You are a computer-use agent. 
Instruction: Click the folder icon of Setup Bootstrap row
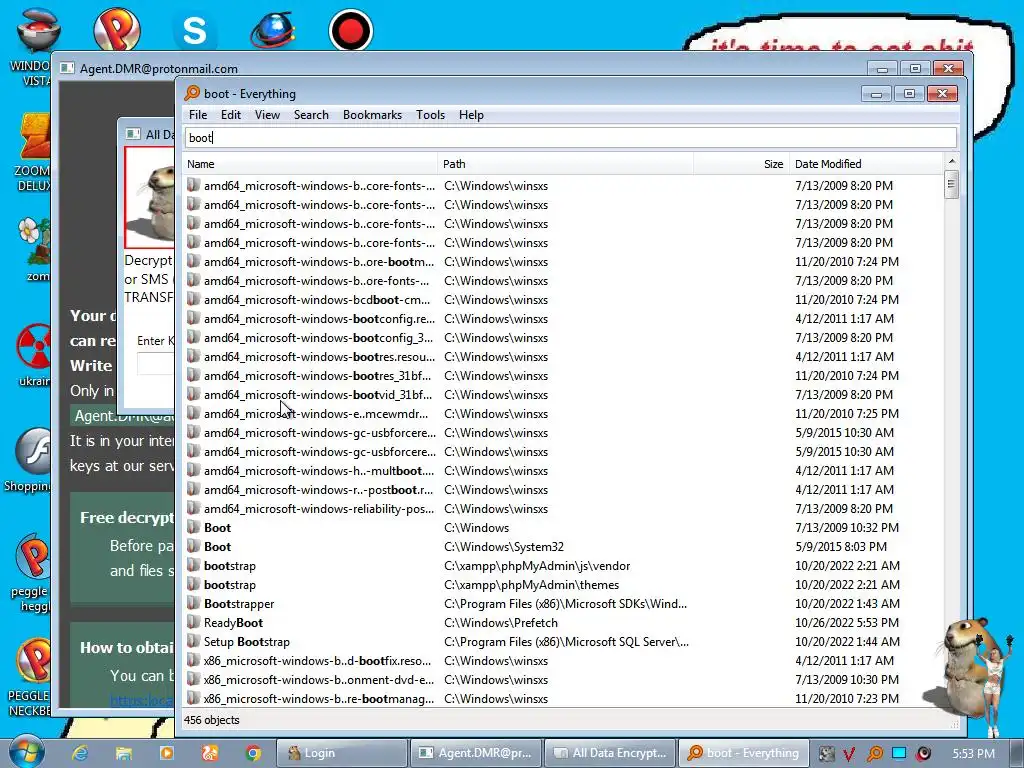pos(193,641)
